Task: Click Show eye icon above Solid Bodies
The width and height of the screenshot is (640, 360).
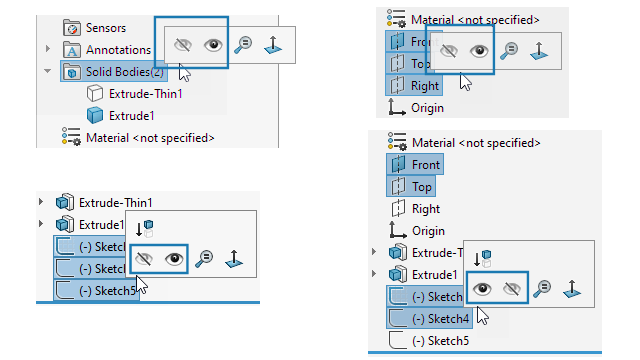Action: tap(213, 44)
